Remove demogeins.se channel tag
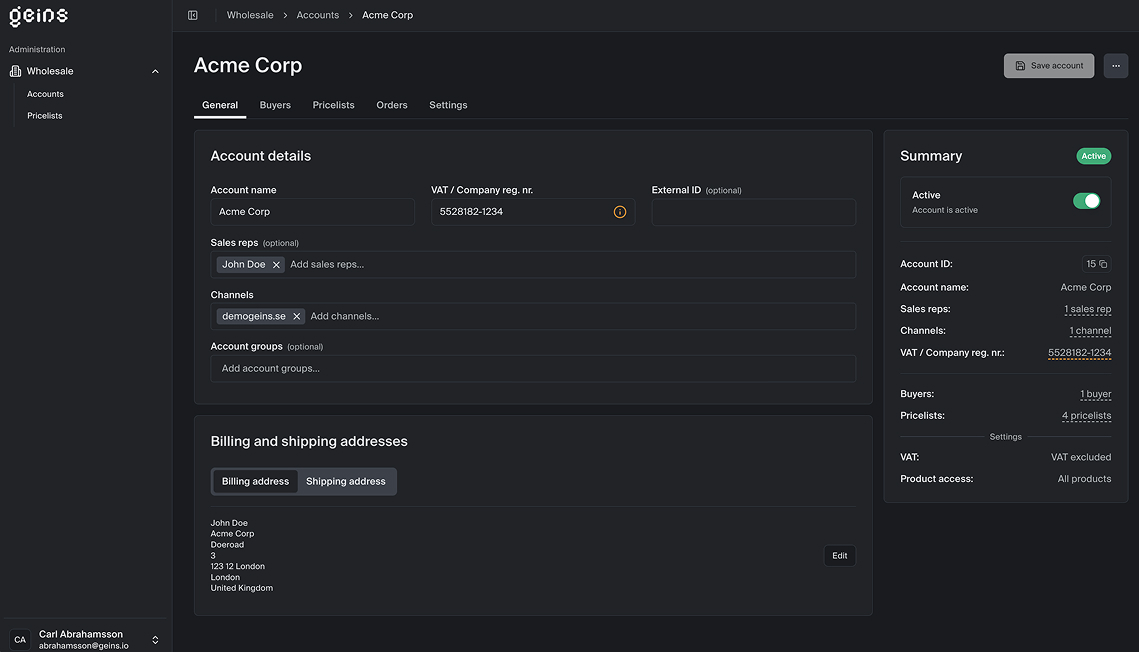This screenshot has height=653, width=1139. click(x=296, y=316)
